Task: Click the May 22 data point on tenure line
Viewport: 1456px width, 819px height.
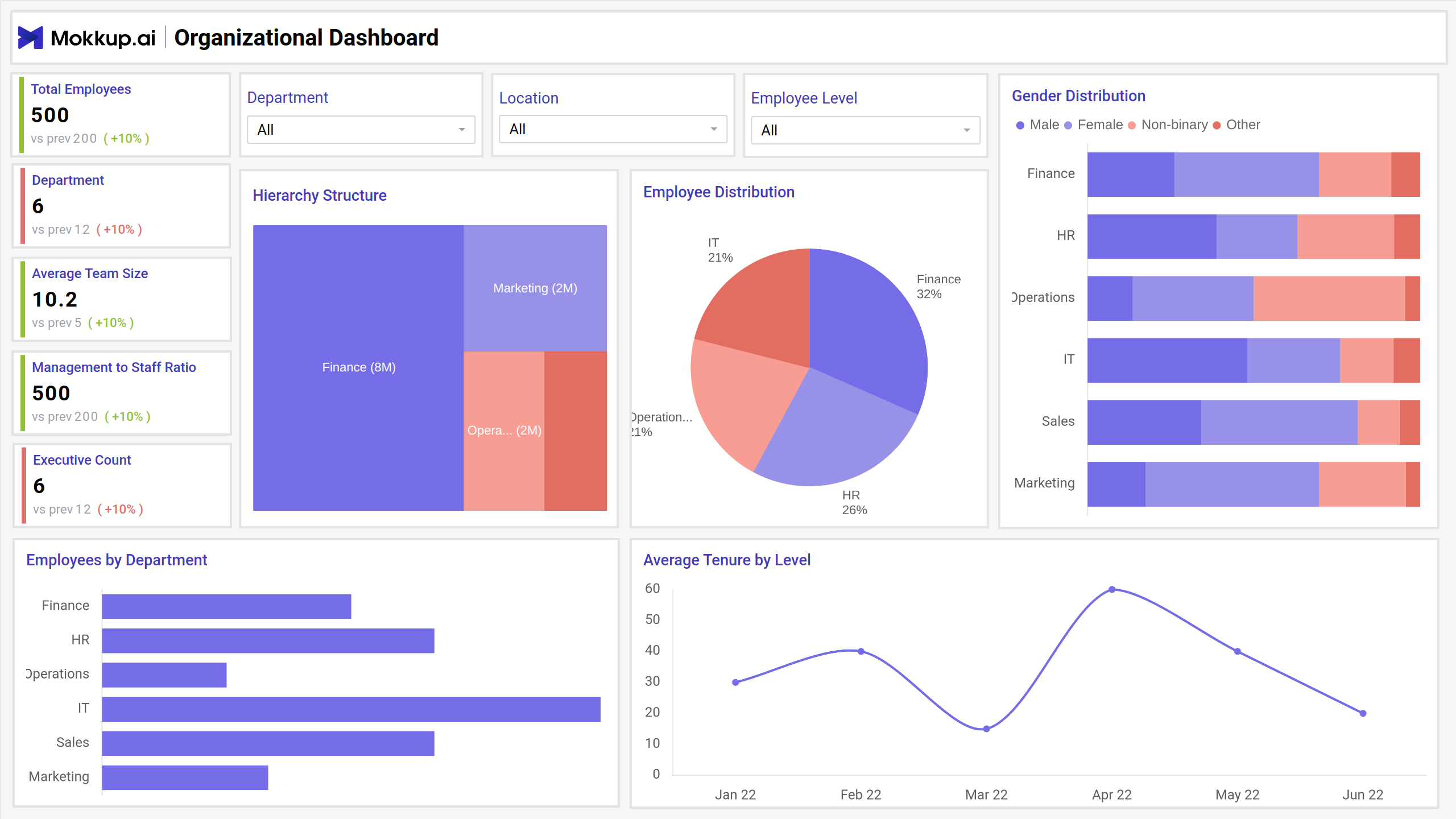Action: click(1238, 651)
